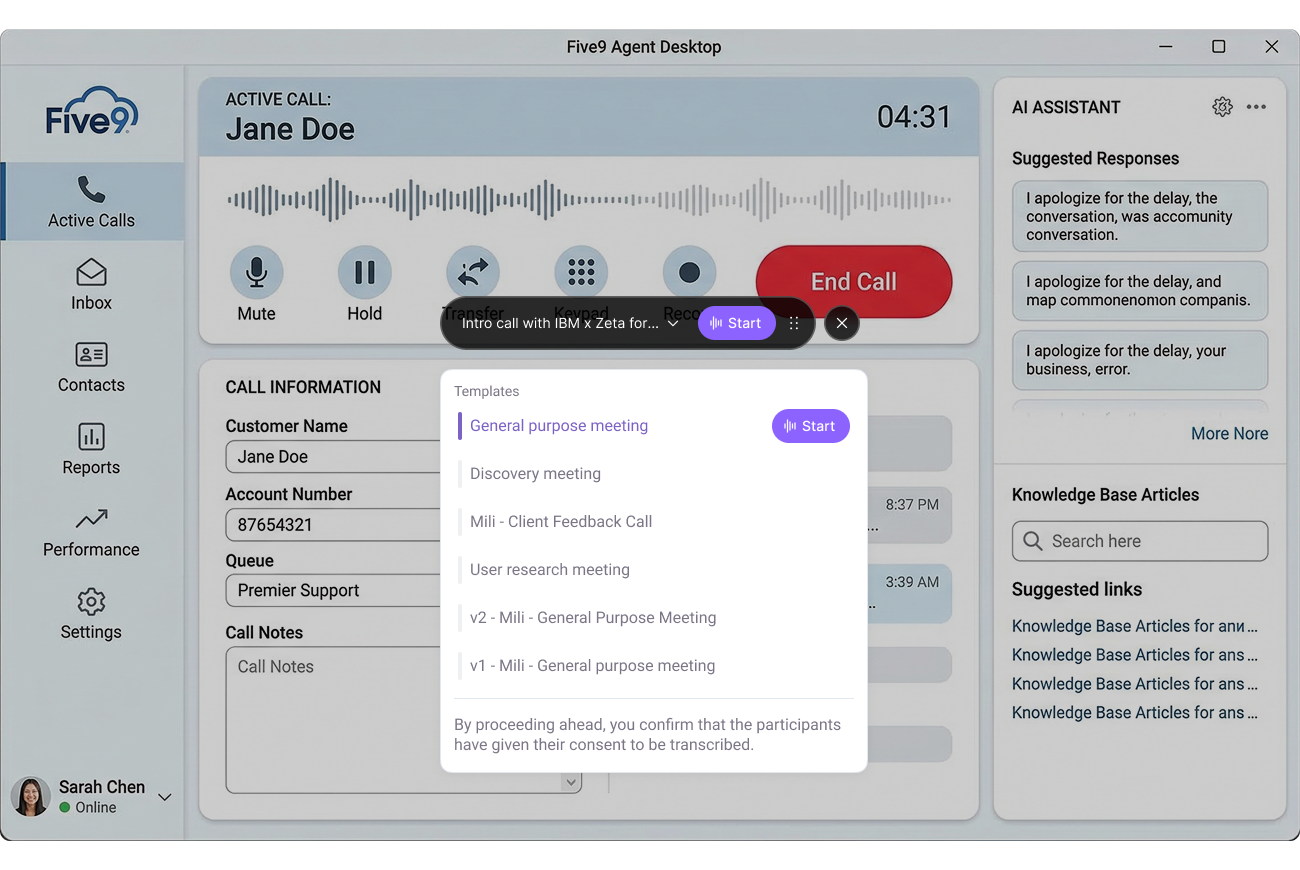
Task: Open AI Assistant settings gear
Action: tap(1222, 107)
